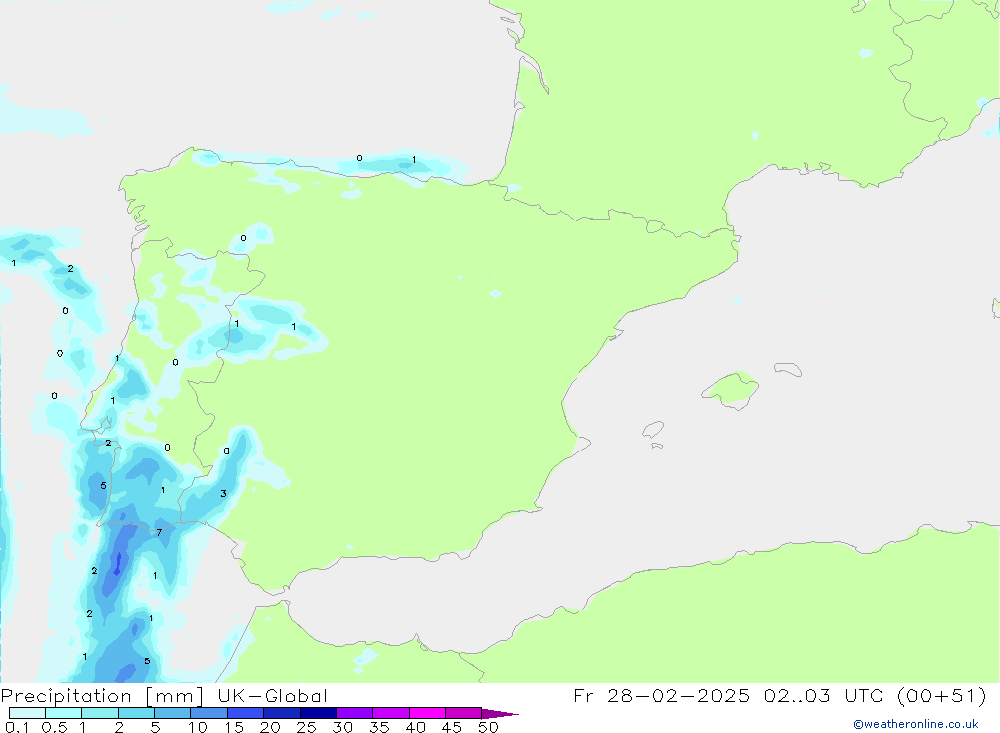The height and width of the screenshot is (733, 1000).
Task: Select the 1–2 mm legend color swatch
Action: pos(99,713)
